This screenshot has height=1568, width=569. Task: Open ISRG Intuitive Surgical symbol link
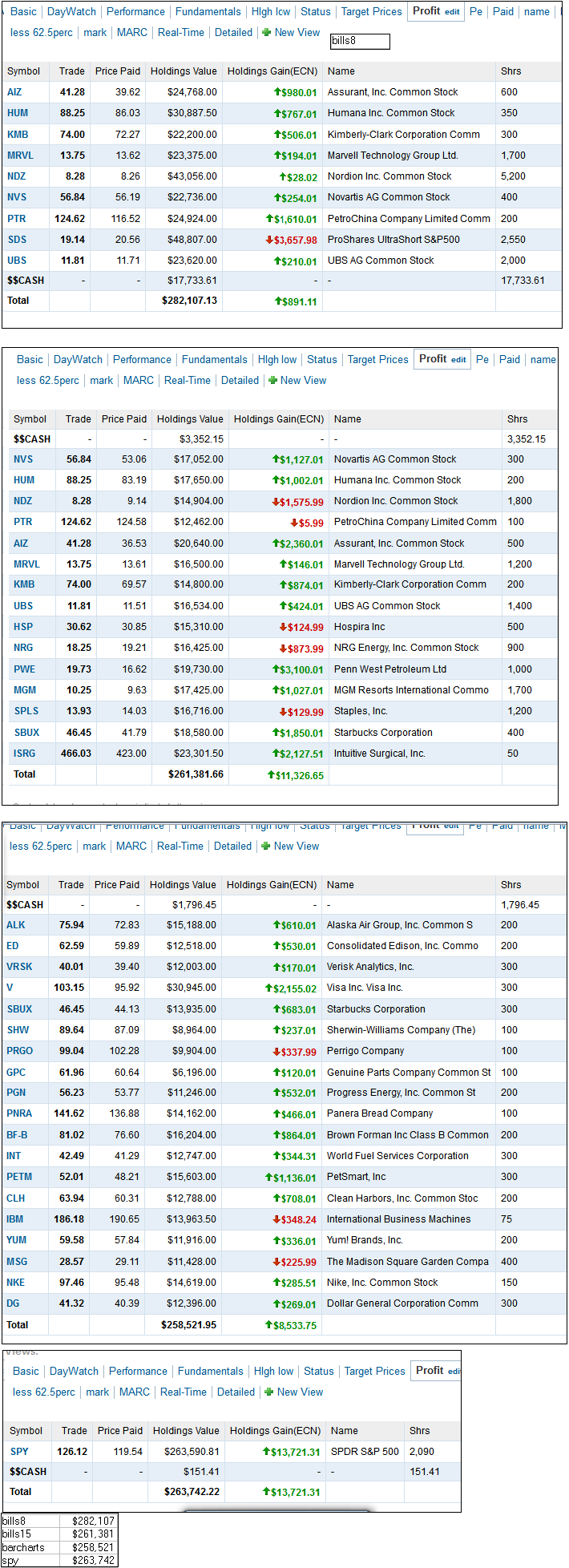[x=25, y=753]
